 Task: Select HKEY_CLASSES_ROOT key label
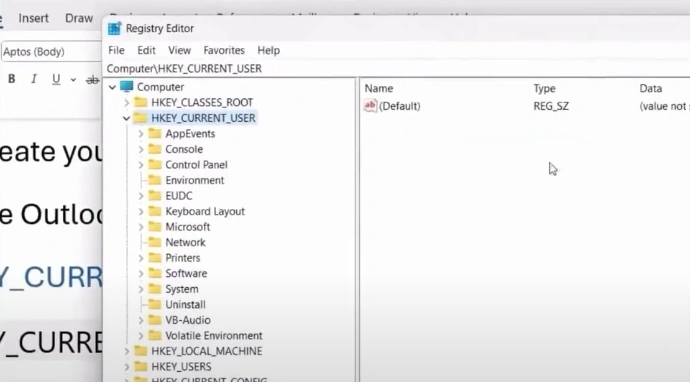(202, 103)
